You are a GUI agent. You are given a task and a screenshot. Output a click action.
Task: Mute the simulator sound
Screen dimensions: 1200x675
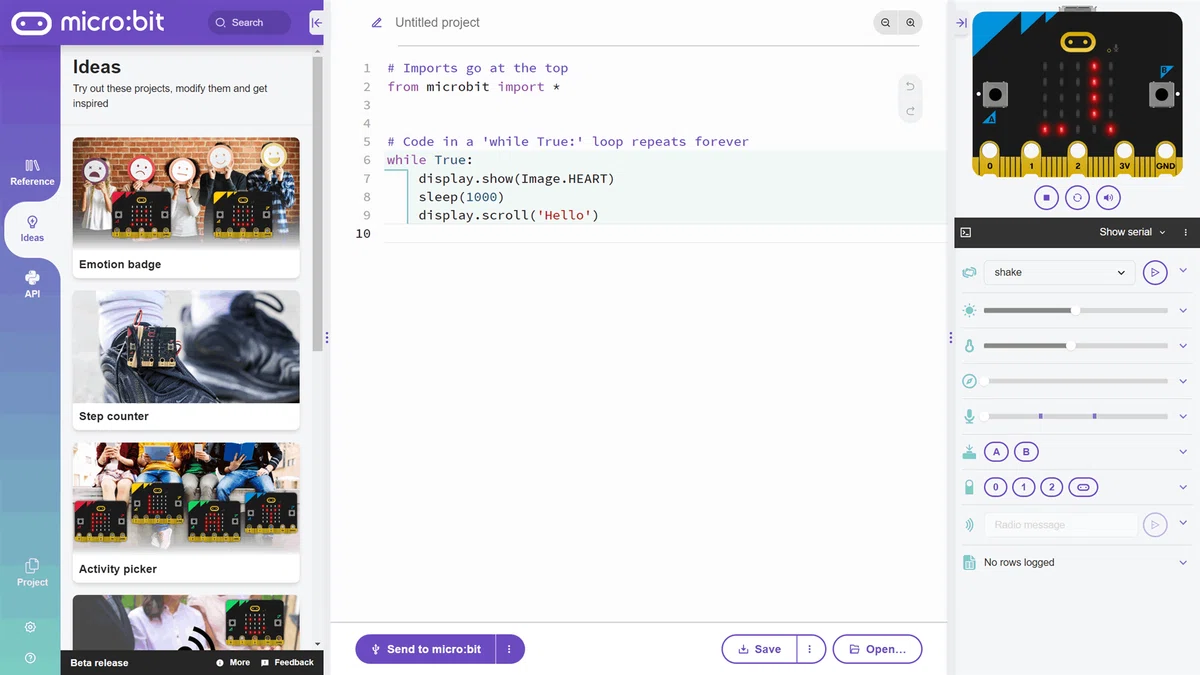pyautogui.click(x=1108, y=198)
